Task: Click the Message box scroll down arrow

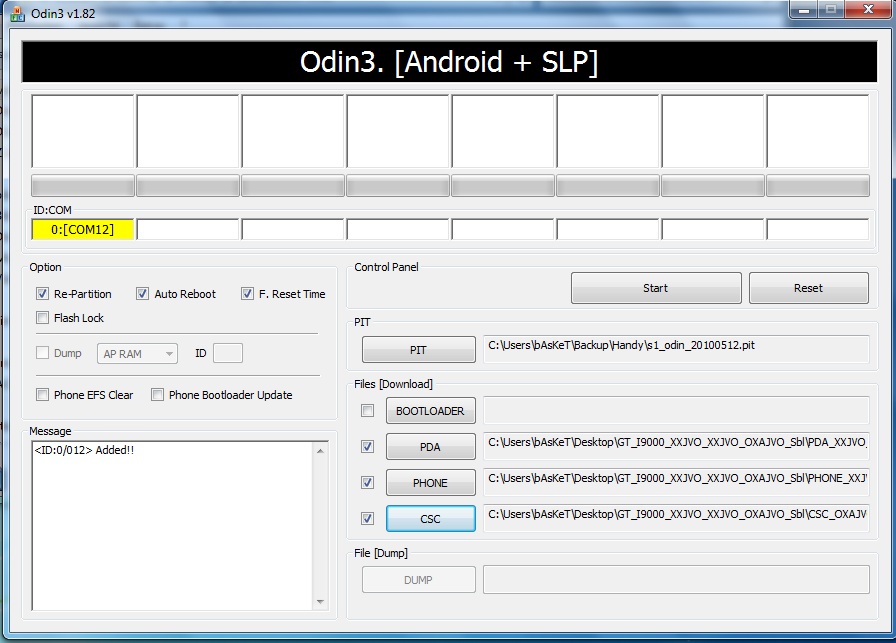Action: (320, 601)
